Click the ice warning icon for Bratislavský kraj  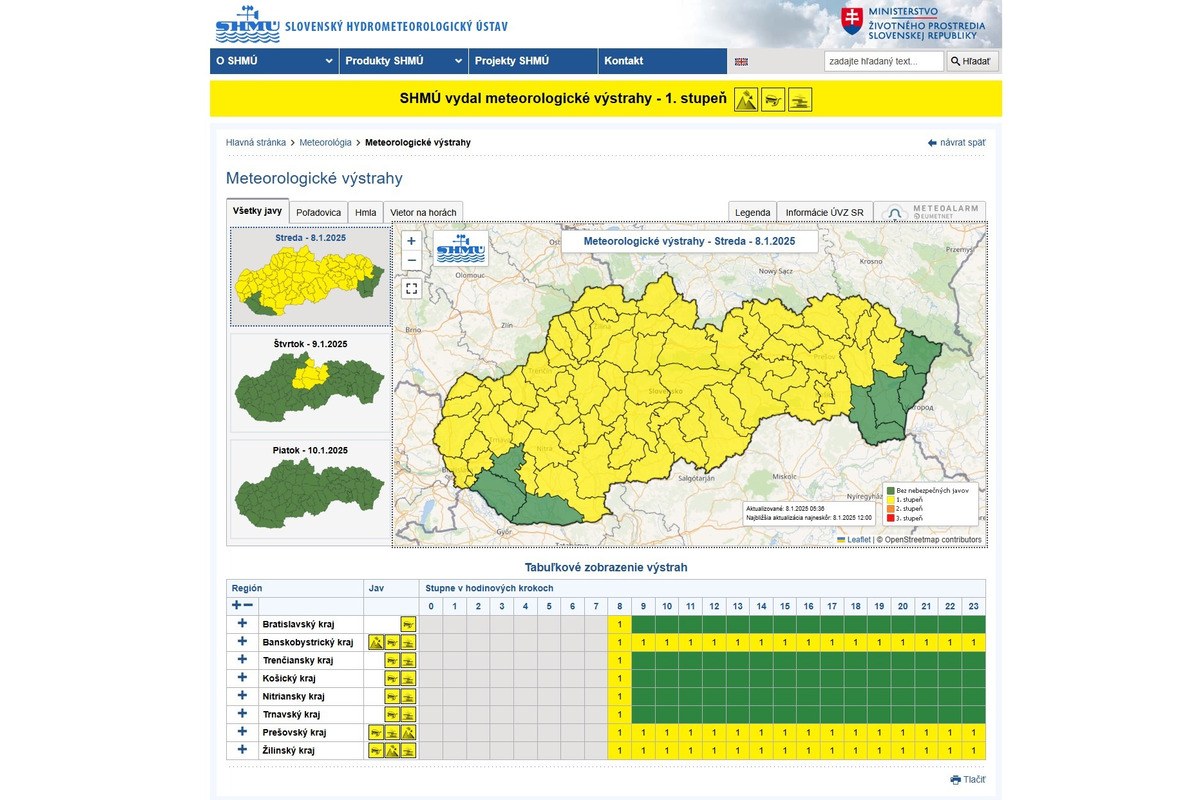tap(408, 624)
